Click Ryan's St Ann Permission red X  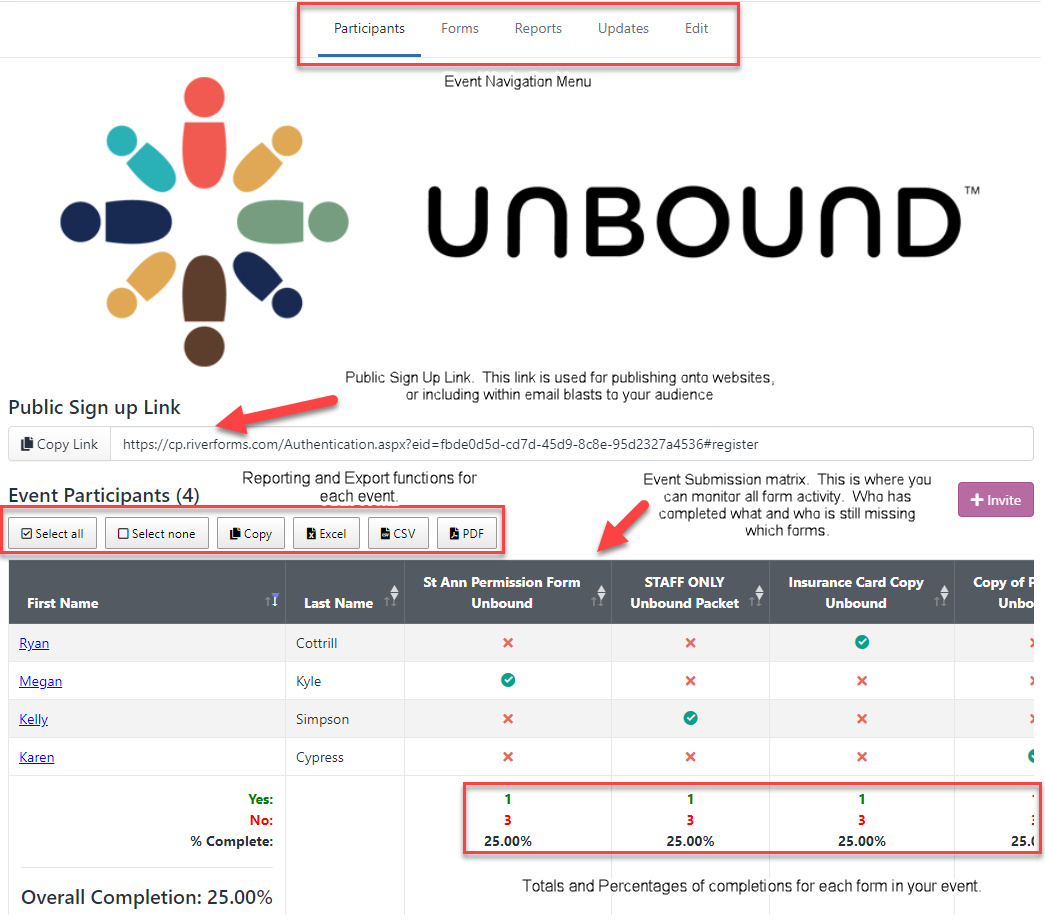coord(508,643)
